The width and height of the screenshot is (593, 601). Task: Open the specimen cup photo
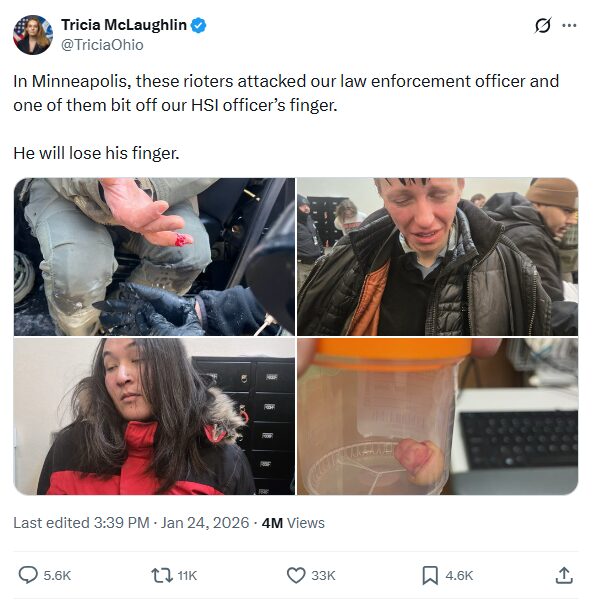point(437,416)
